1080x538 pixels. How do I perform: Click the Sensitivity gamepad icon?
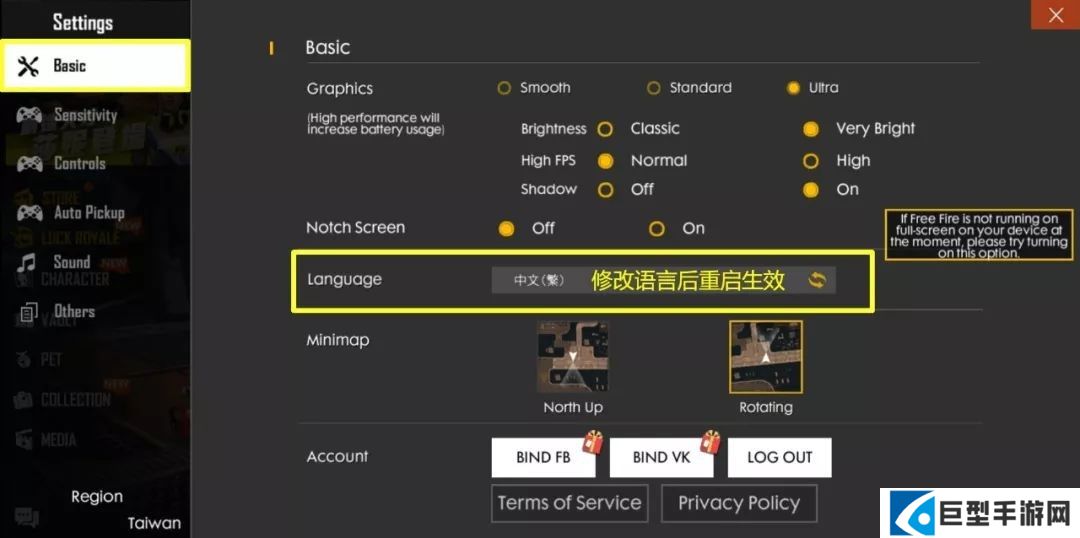coord(29,115)
